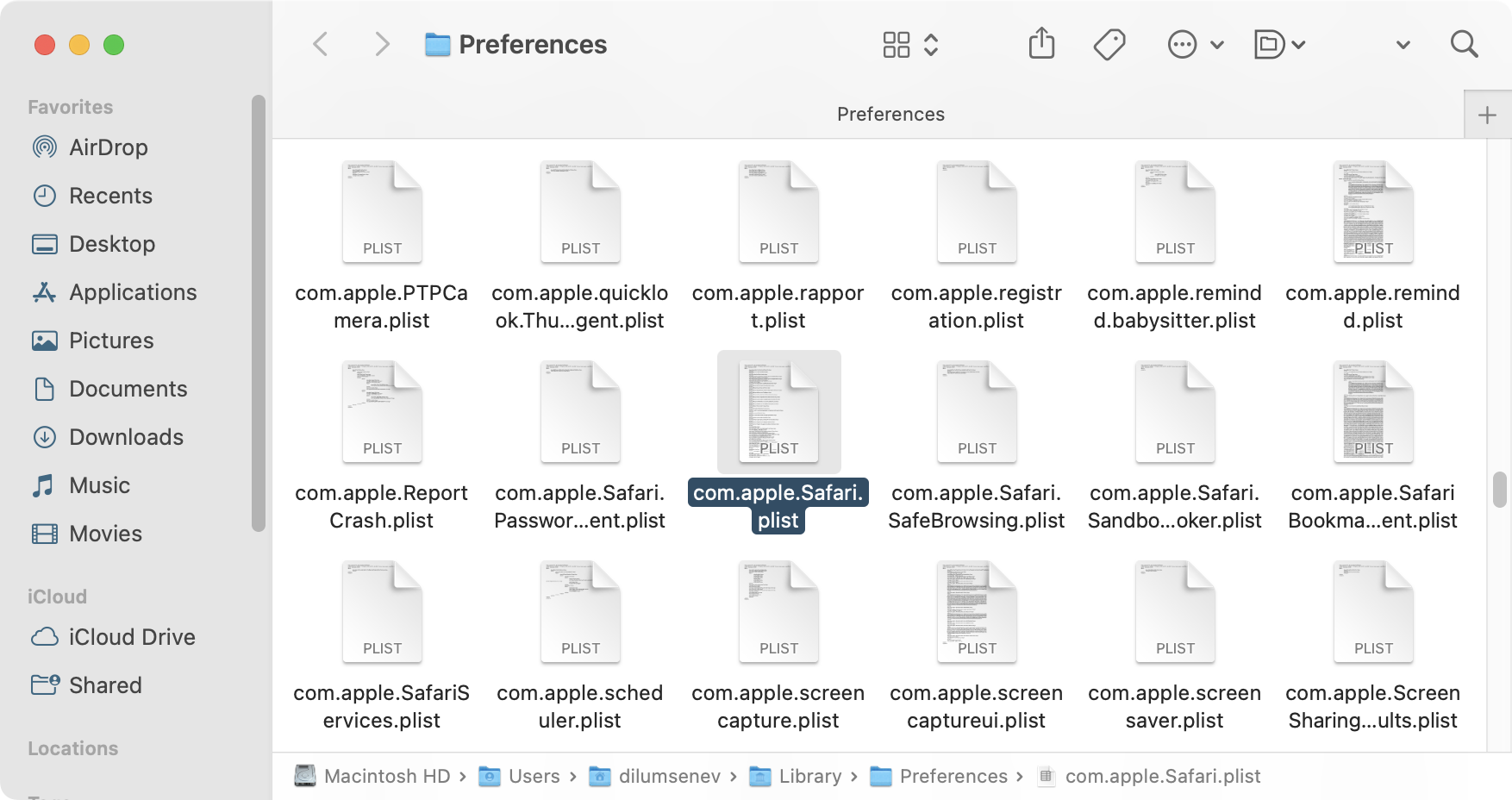The image size is (1512, 800).
Task: Click Macintosh HD in path bar
Action: click(x=372, y=776)
